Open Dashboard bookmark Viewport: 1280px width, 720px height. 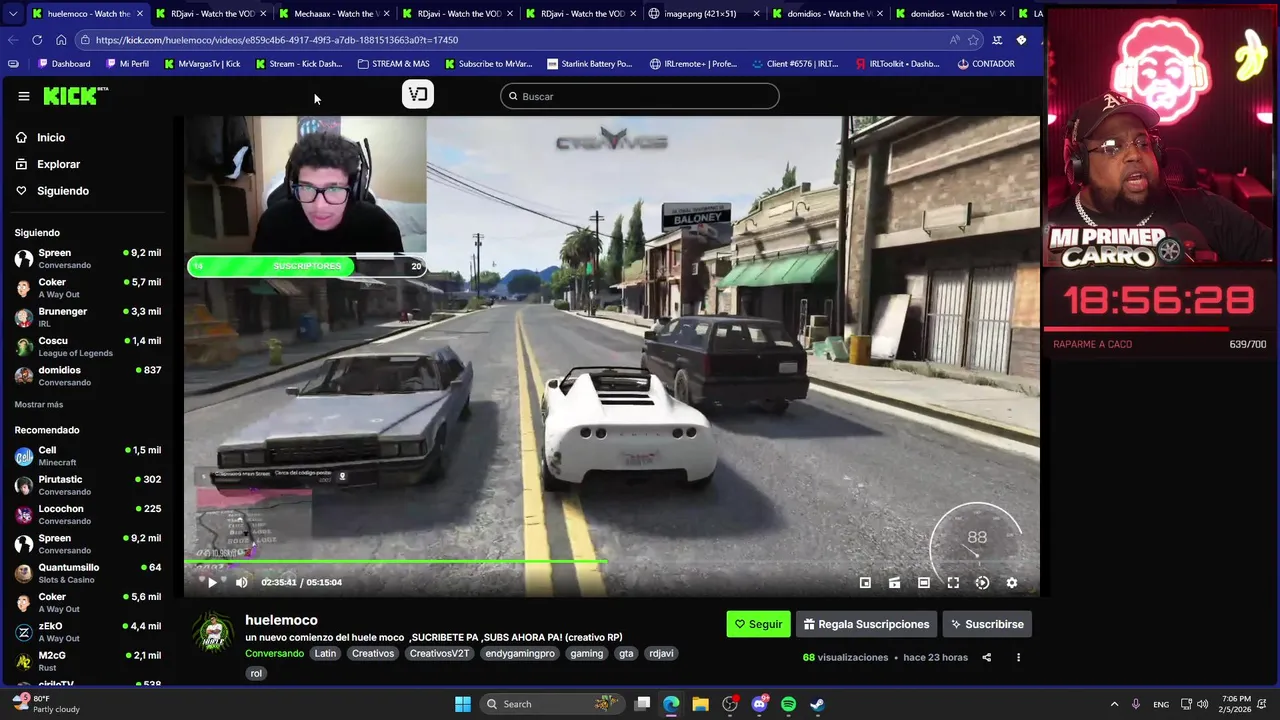(64, 64)
